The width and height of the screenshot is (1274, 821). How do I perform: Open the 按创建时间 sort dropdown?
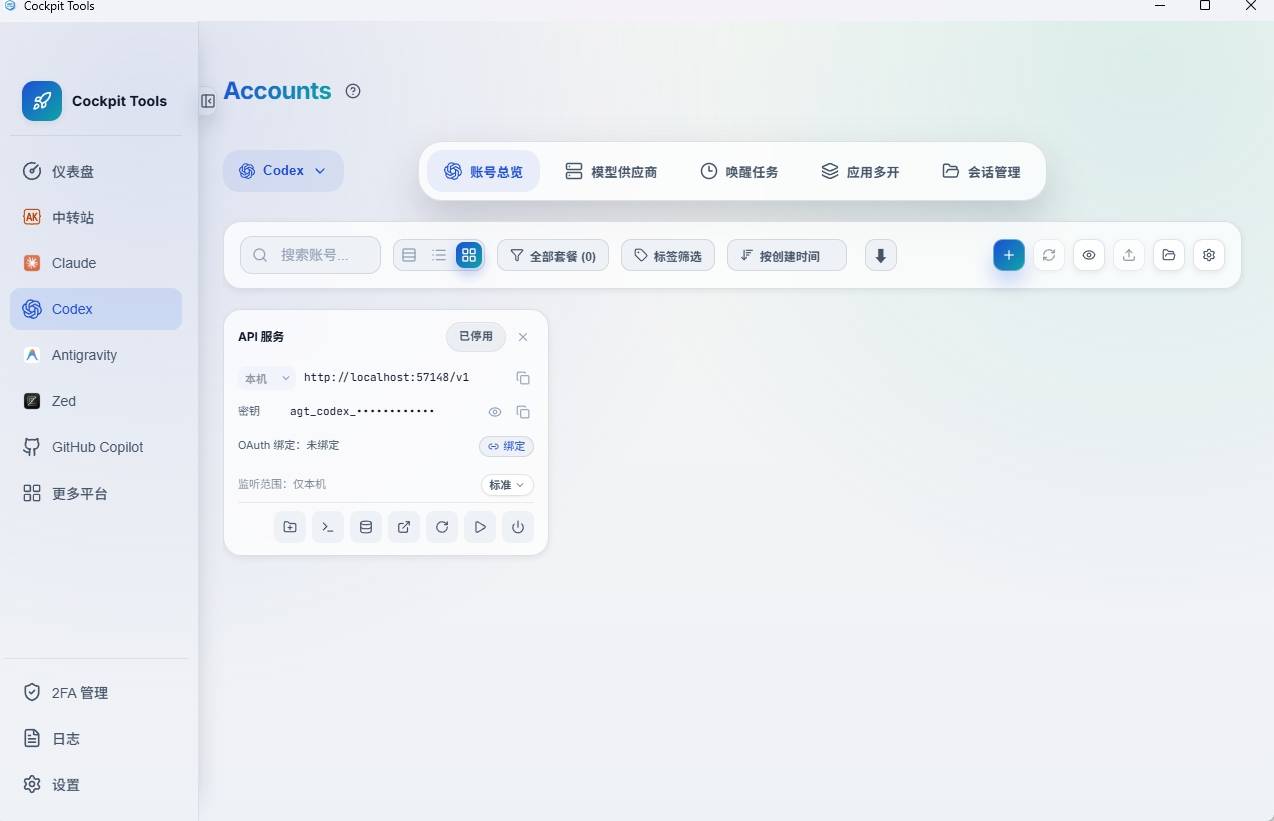click(x=787, y=256)
